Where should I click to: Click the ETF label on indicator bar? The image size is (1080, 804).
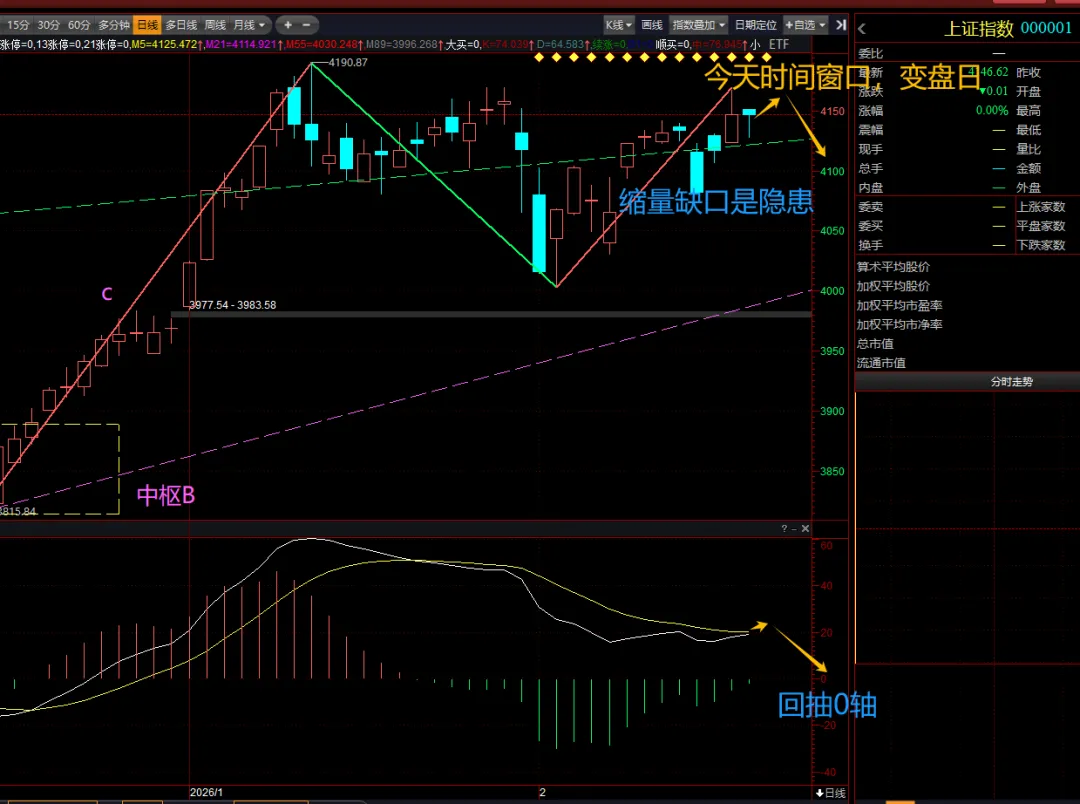coord(778,44)
